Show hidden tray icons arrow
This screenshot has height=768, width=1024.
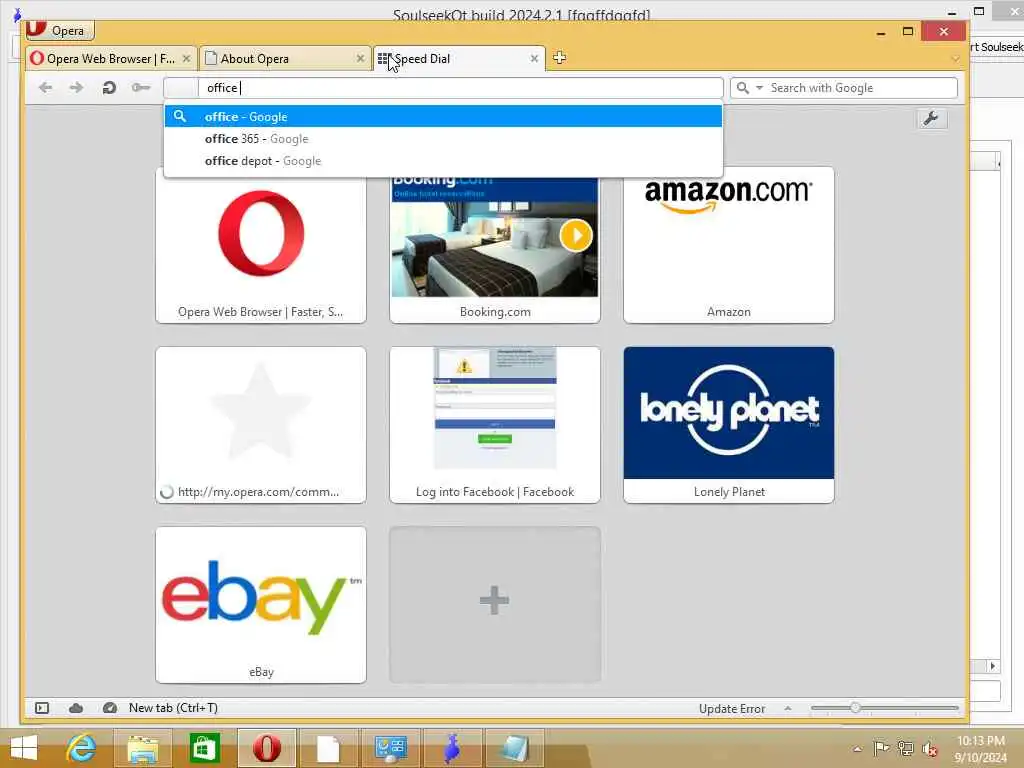857,748
